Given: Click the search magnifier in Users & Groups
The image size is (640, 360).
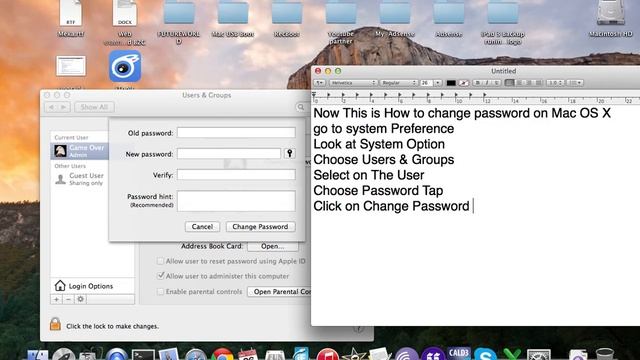Looking at the screenshot, I should click(x=301, y=107).
